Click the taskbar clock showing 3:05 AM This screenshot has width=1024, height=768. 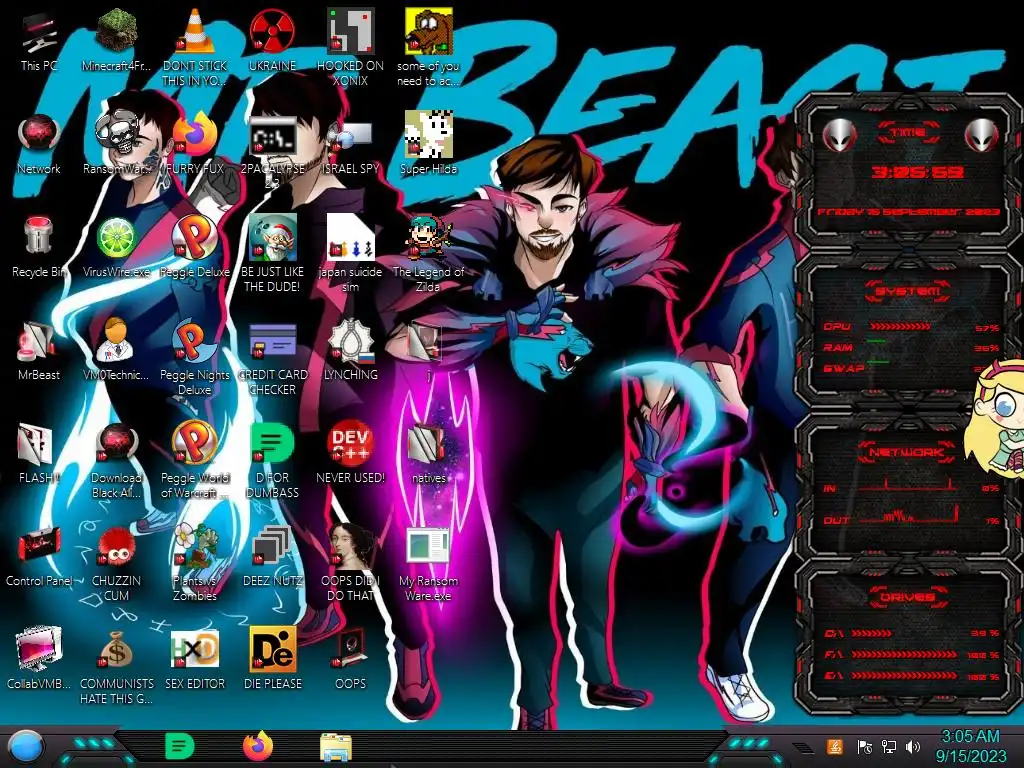(970, 746)
